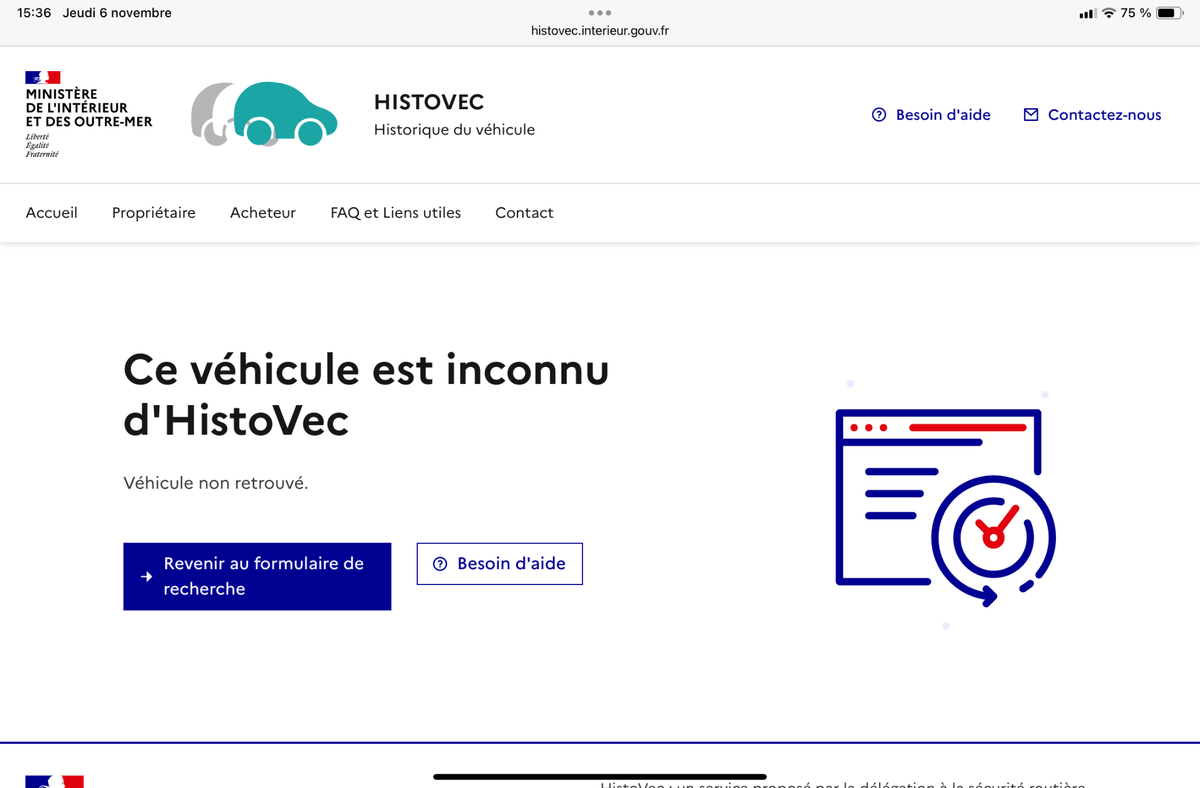Open the Accueil menu item

click(x=52, y=212)
